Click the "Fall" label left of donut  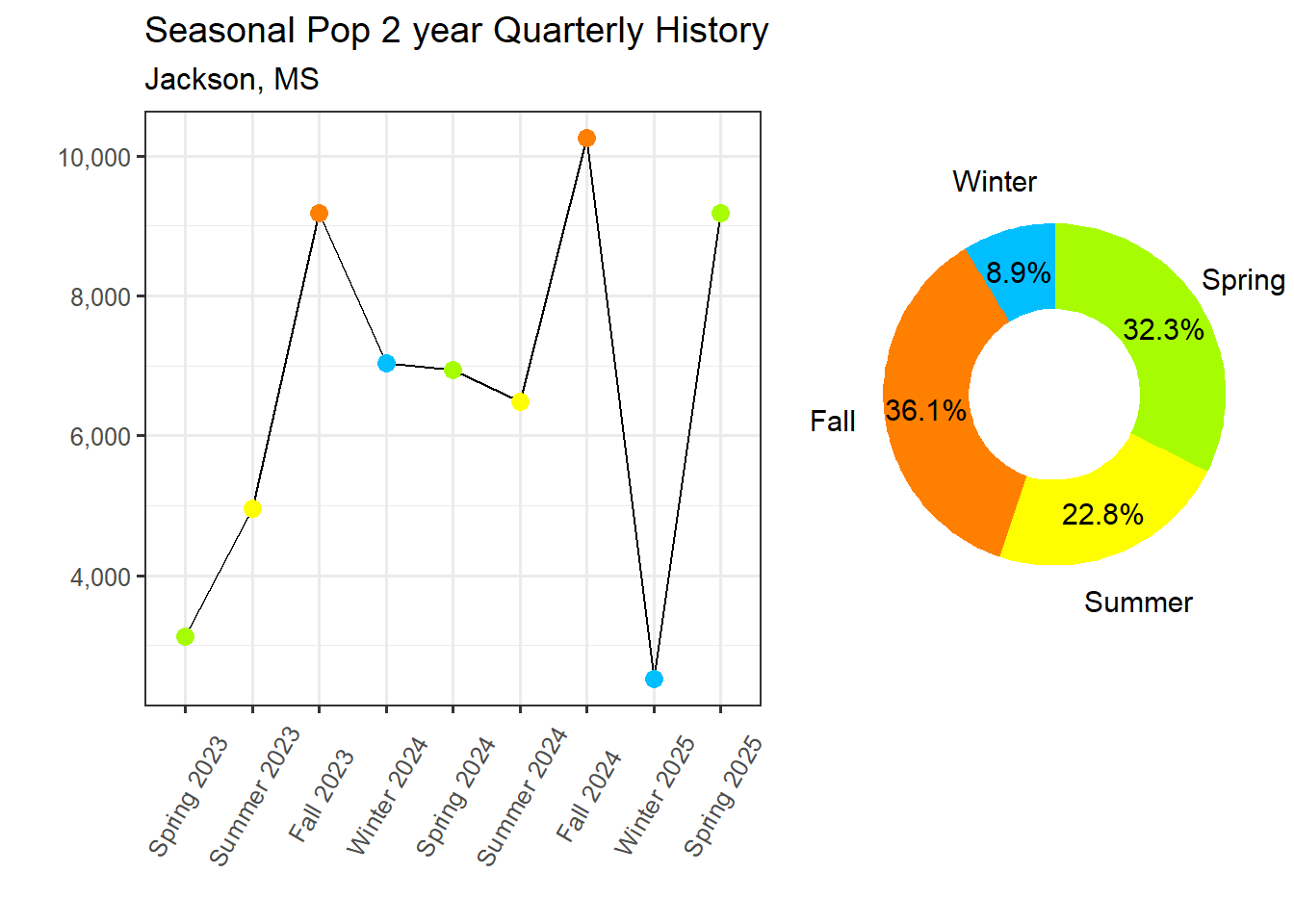click(x=832, y=422)
